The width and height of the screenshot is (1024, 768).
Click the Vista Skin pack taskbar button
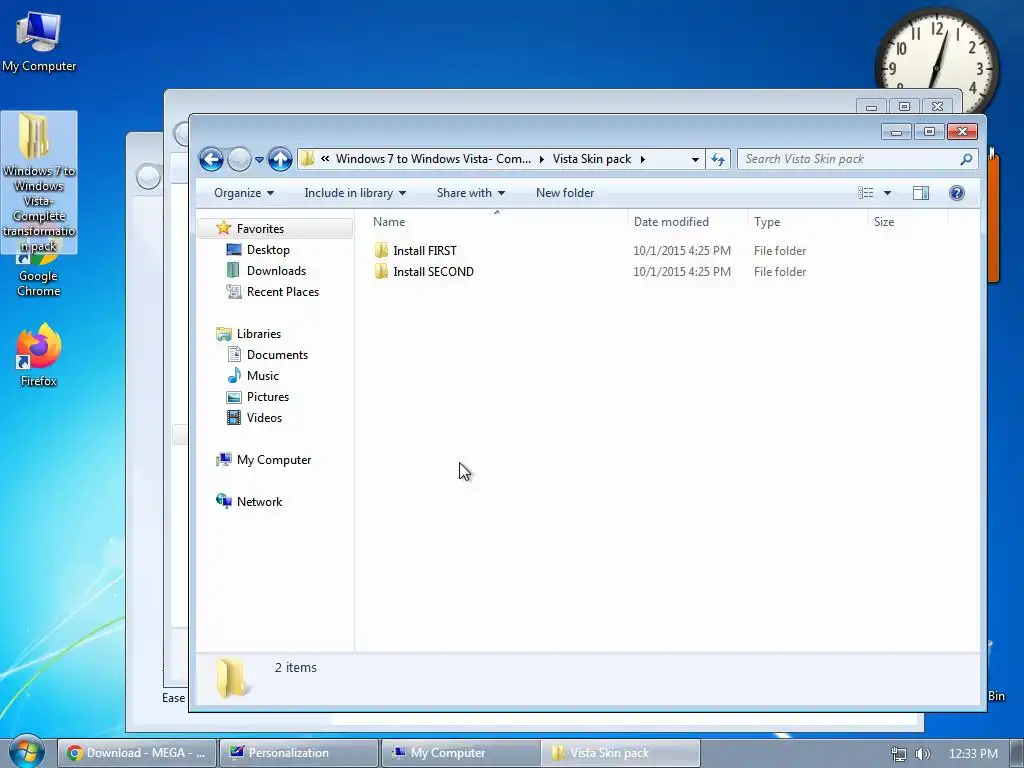pyautogui.click(x=621, y=753)
